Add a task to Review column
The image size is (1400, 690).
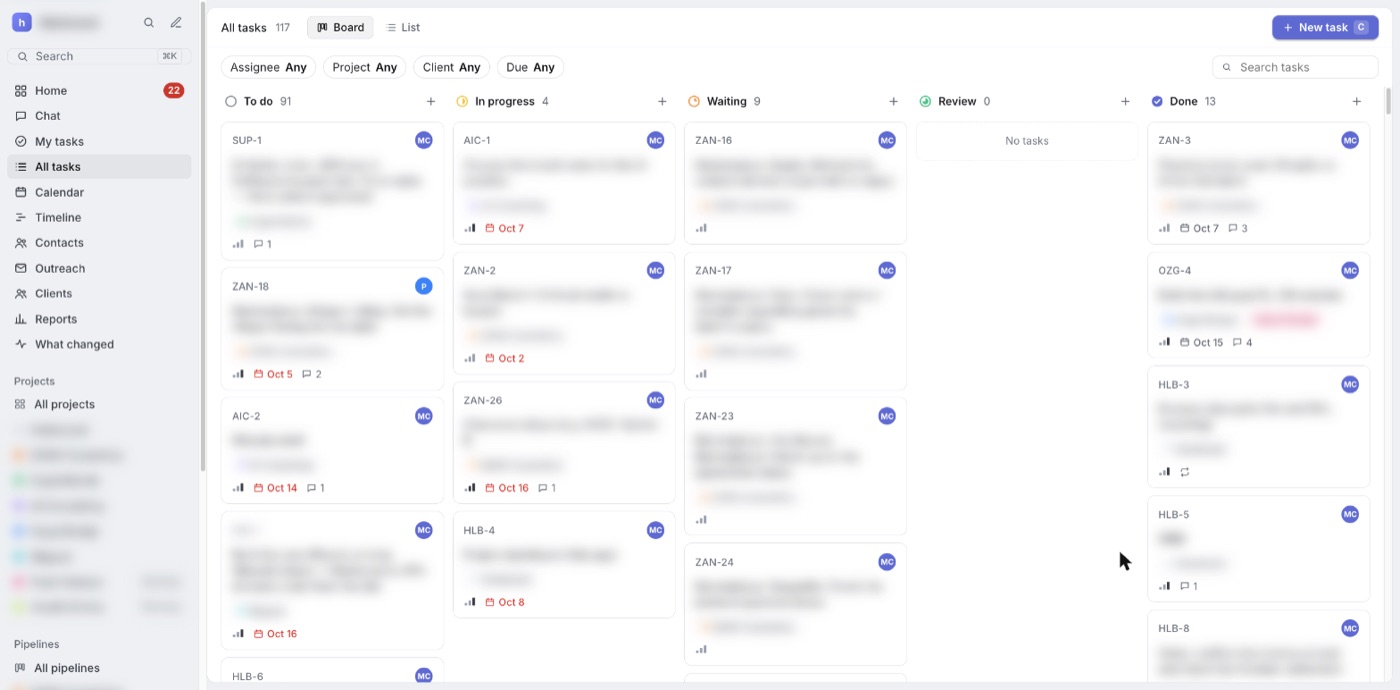point(1125,101)
